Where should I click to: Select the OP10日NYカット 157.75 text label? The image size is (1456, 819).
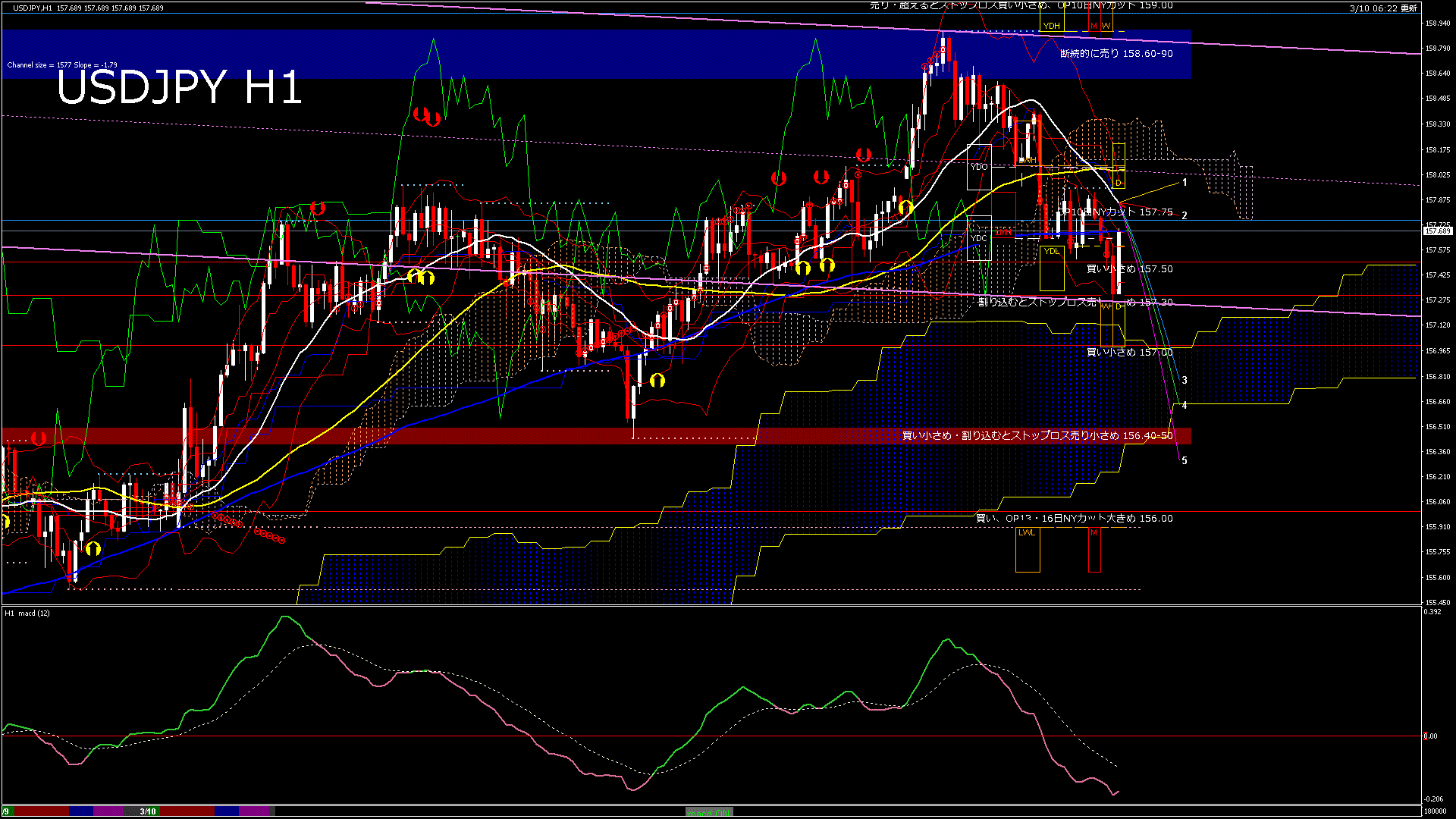click(x=1116, y=212)
